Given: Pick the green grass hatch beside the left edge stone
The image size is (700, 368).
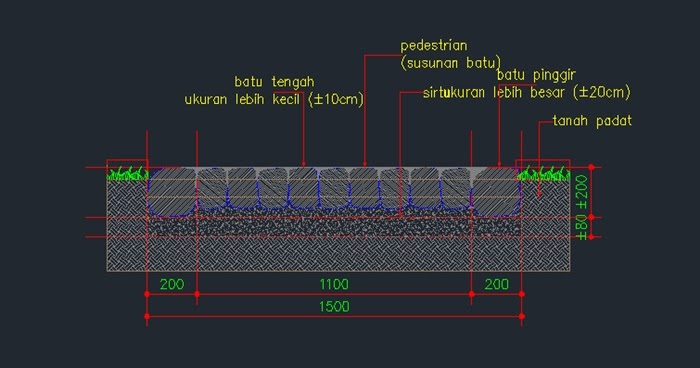Looking at the screenshot, I should tap(127, 174).
